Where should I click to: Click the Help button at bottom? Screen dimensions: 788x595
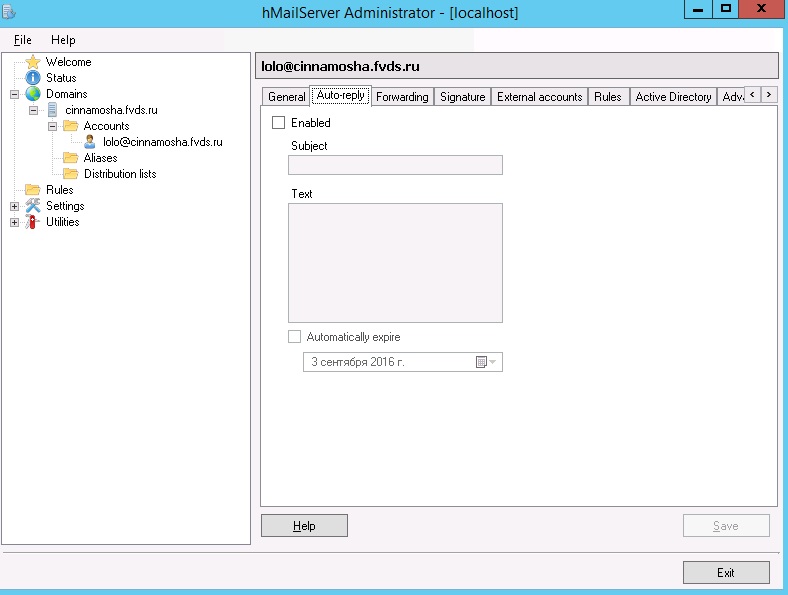coord(304,526)
